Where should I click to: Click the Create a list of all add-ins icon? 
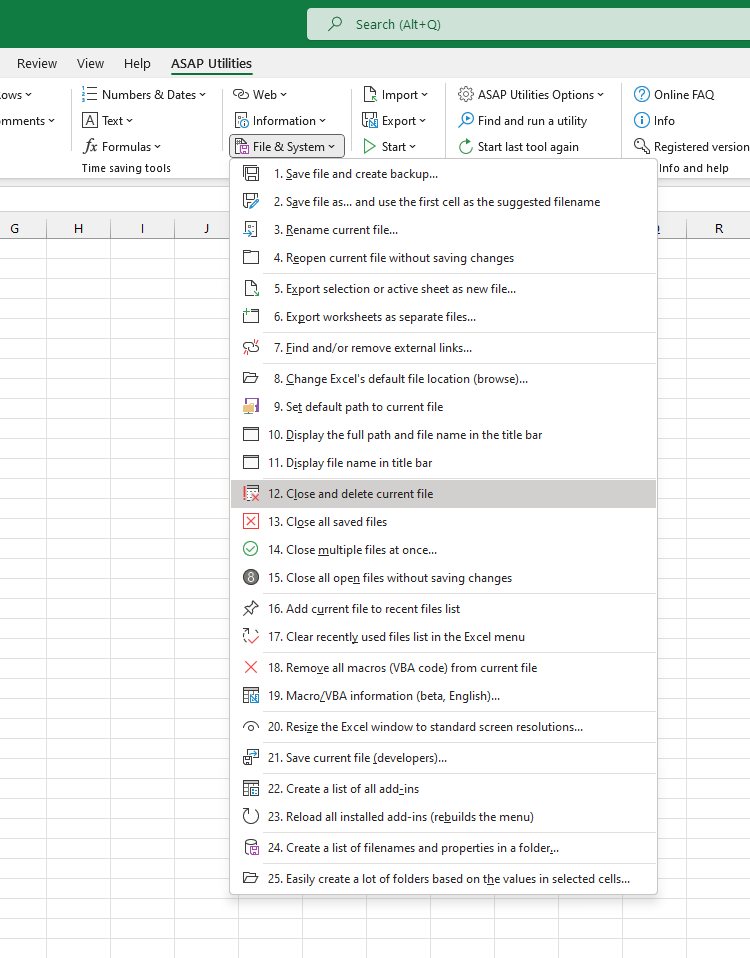pyautogui.click(x=250, y=789)
